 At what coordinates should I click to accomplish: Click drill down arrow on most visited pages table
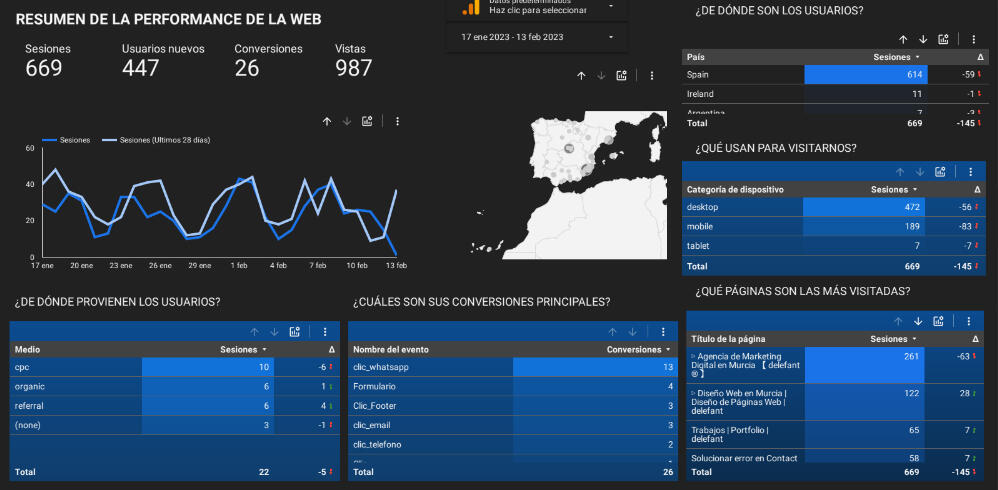(918, 321)
